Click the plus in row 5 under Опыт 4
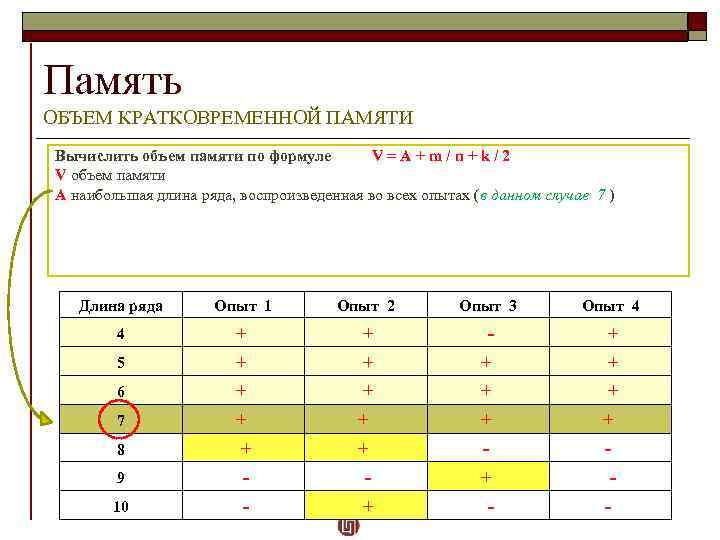This screenshot has height=540, width=720. 613,362
